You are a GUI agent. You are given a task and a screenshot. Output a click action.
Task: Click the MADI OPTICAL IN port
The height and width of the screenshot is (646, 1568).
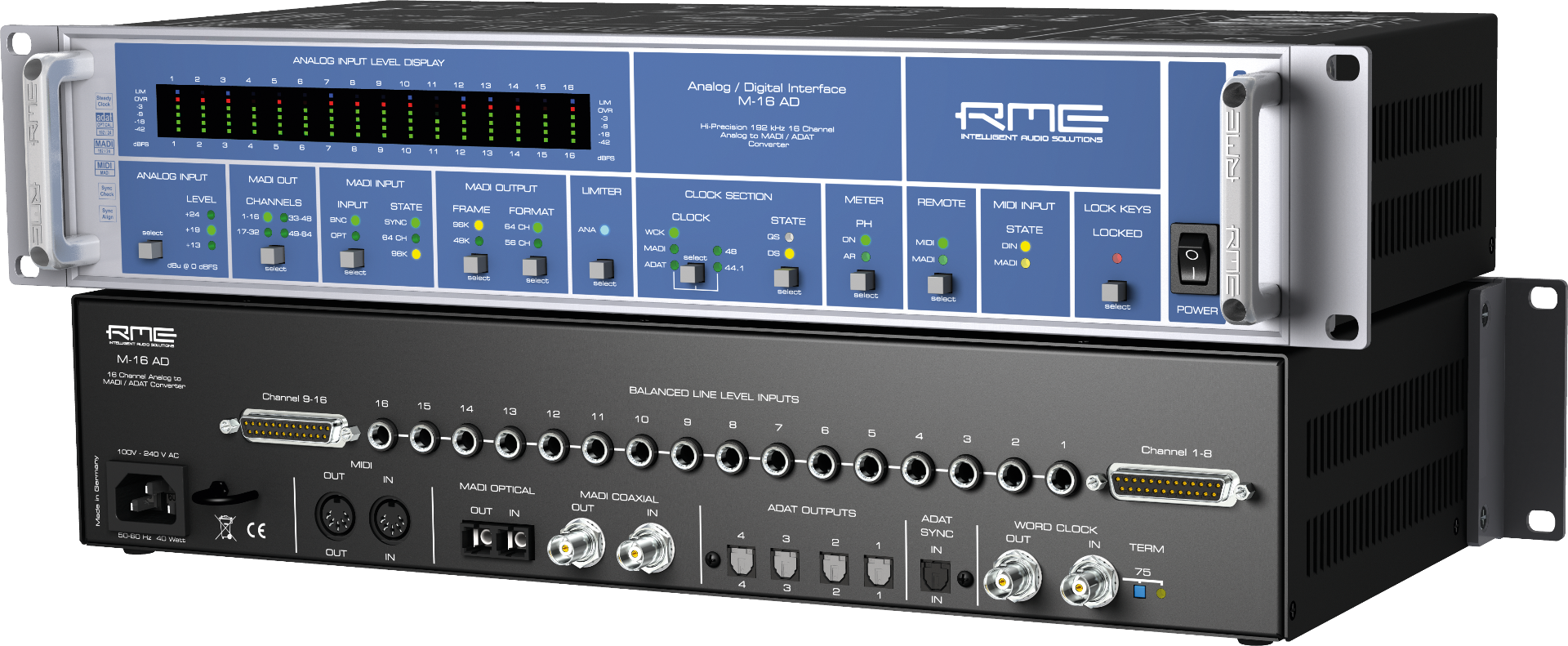click(514, 541)
